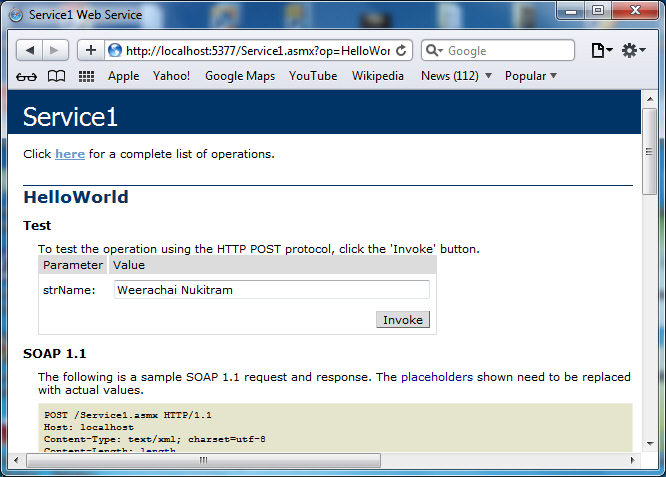666x477 pixels.
Task: Reload the page with refresh icon
Action: [401, 51]
